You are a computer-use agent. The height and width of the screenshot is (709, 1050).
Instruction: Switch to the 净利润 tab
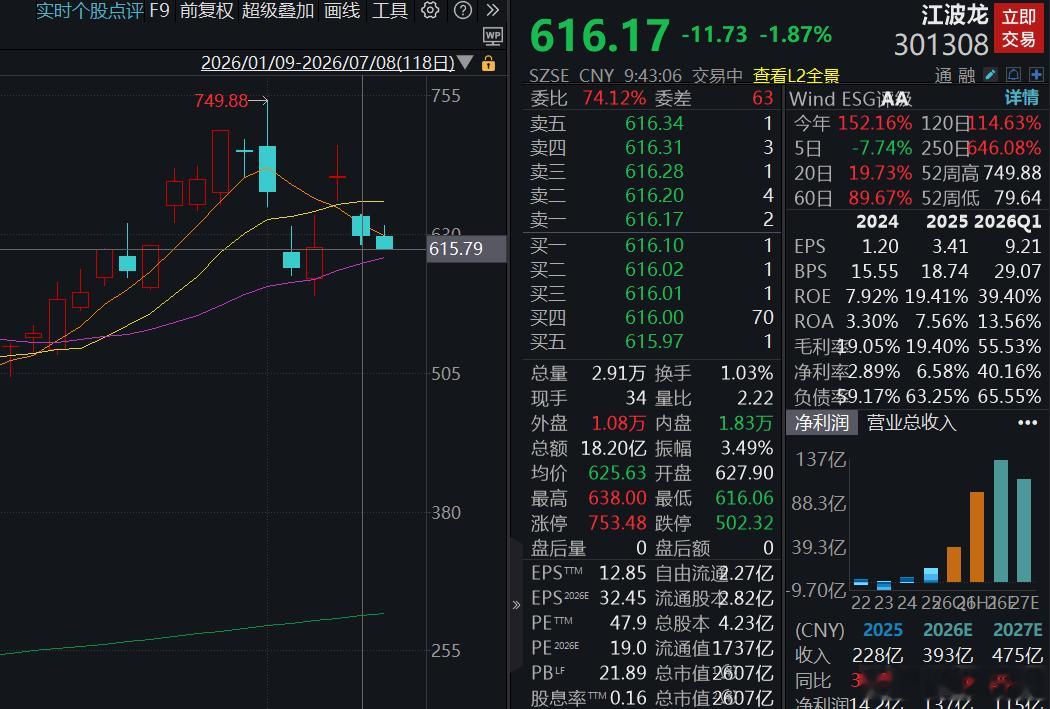(822, 422)
